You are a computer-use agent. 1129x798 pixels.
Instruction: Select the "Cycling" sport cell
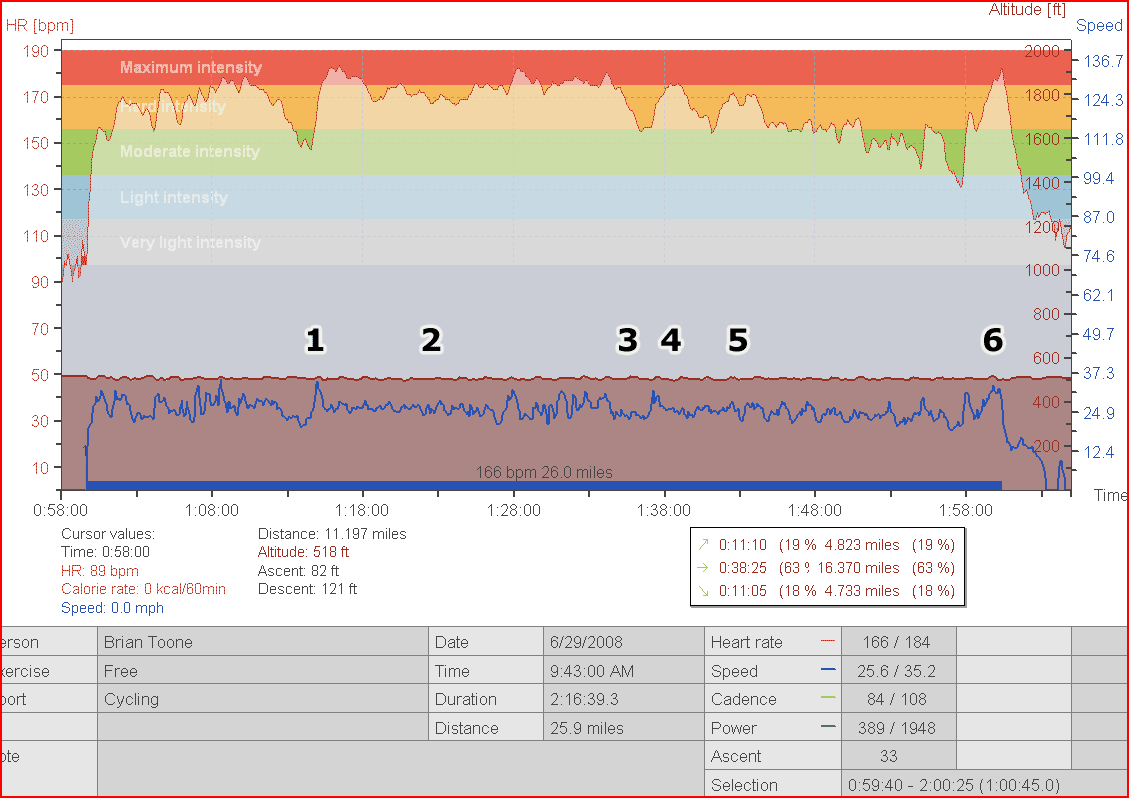coord(263,699)
